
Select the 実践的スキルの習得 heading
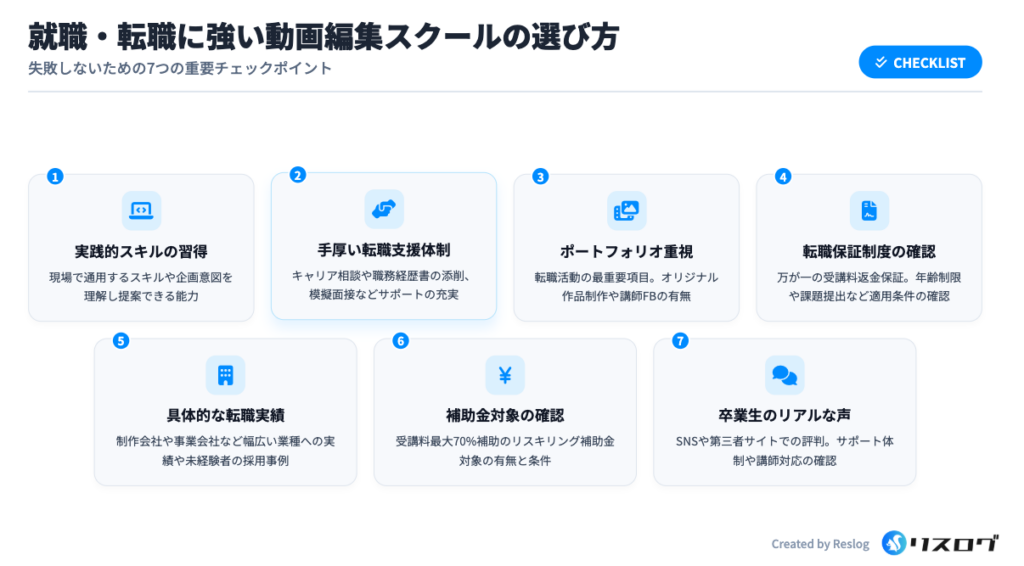pos(141,251)
